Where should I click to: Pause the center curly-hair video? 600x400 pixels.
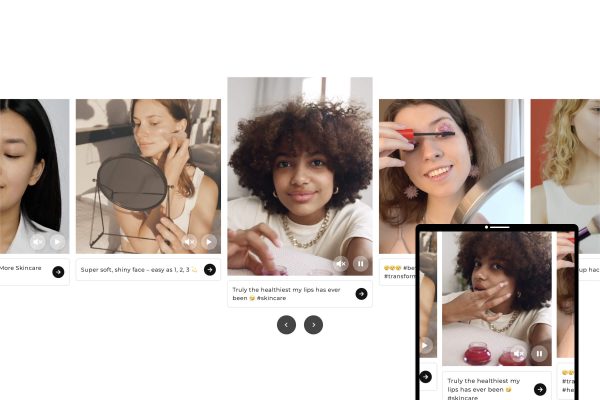tap(360, 264)
